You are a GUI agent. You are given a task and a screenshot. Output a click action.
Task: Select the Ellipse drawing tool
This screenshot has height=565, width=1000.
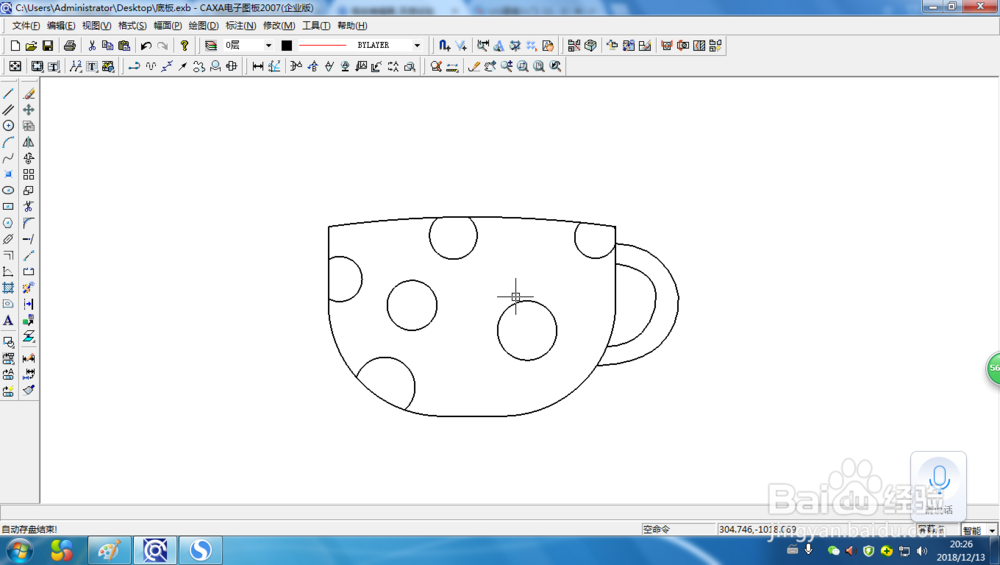click(8, 190)
